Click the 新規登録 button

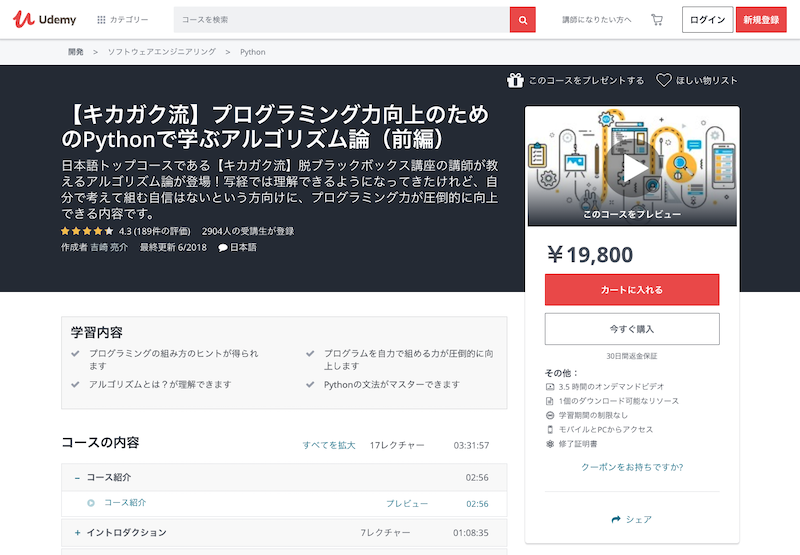(x=761, y=19)
